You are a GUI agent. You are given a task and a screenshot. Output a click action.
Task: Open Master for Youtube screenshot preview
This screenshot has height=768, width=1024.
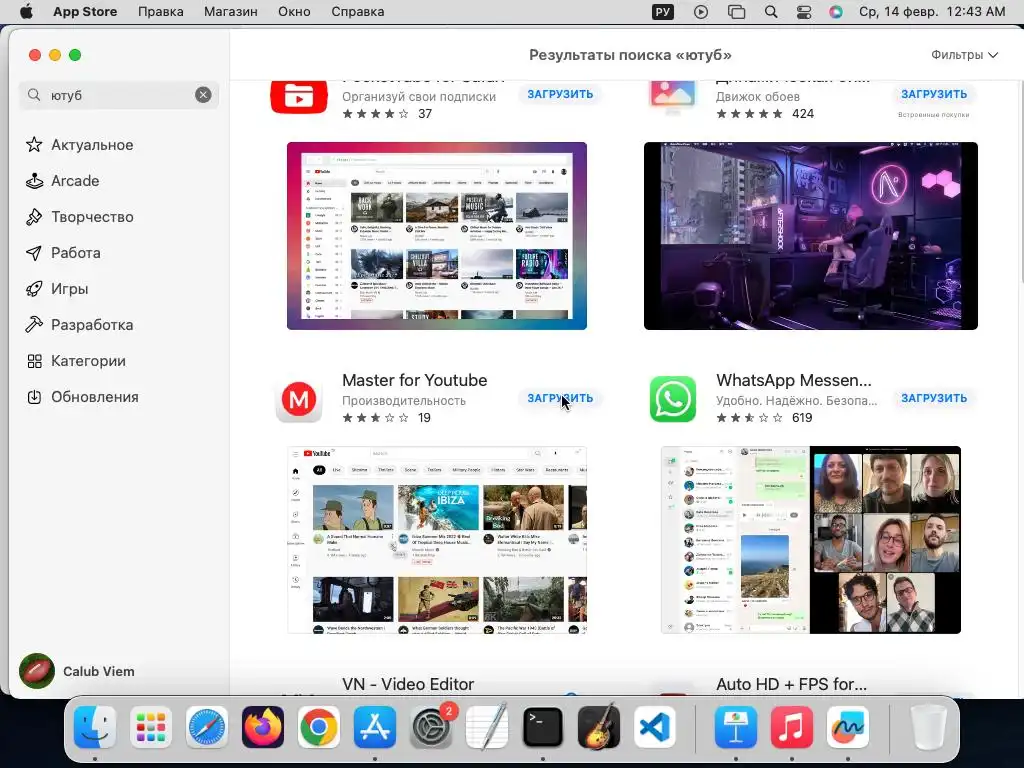pos(437,540)
